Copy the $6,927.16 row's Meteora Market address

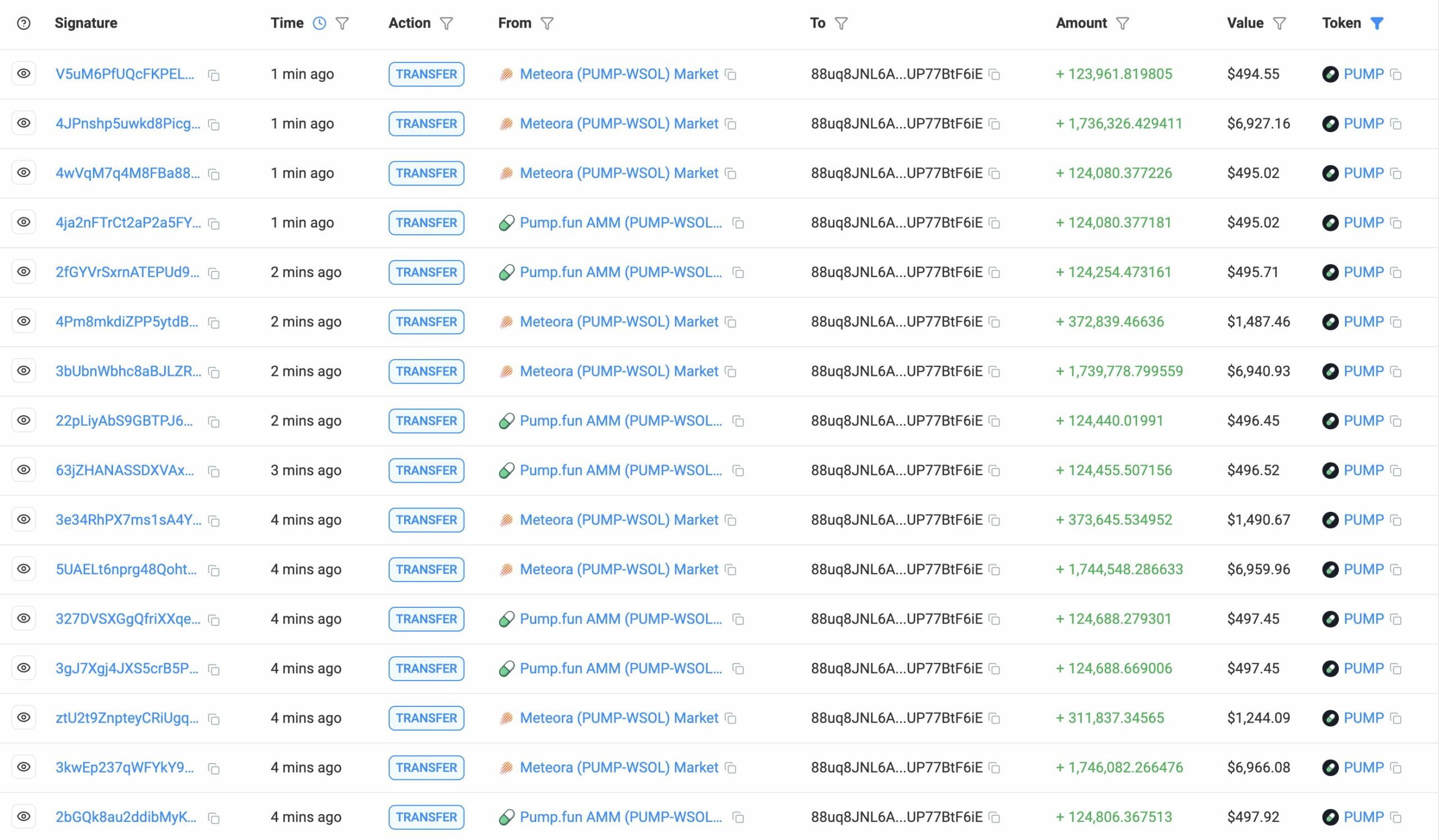tap(730, 124)
